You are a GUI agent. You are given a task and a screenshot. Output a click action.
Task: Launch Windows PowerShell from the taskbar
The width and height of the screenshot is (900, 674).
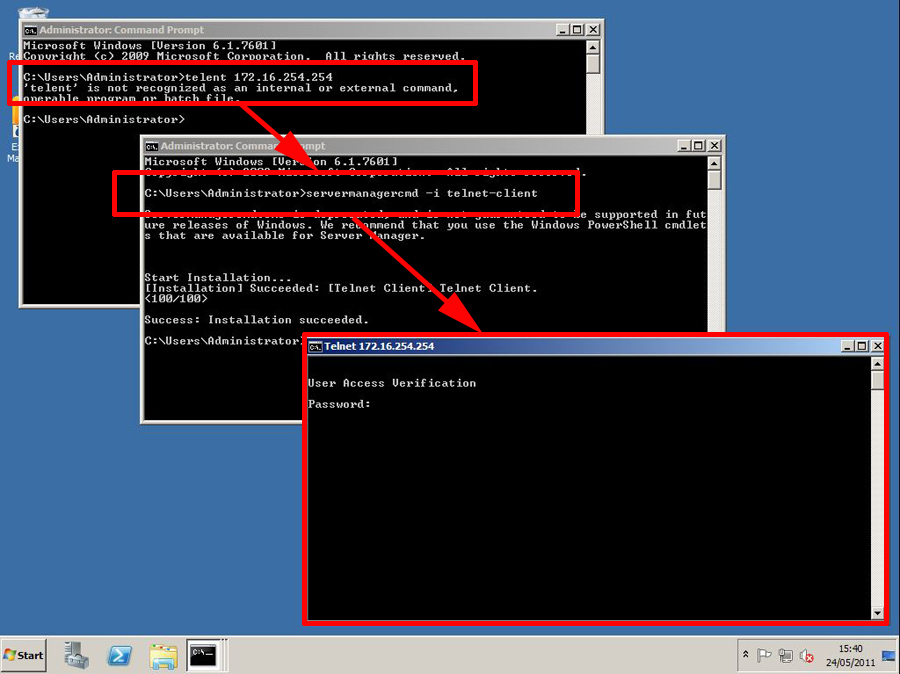[120, 655]
